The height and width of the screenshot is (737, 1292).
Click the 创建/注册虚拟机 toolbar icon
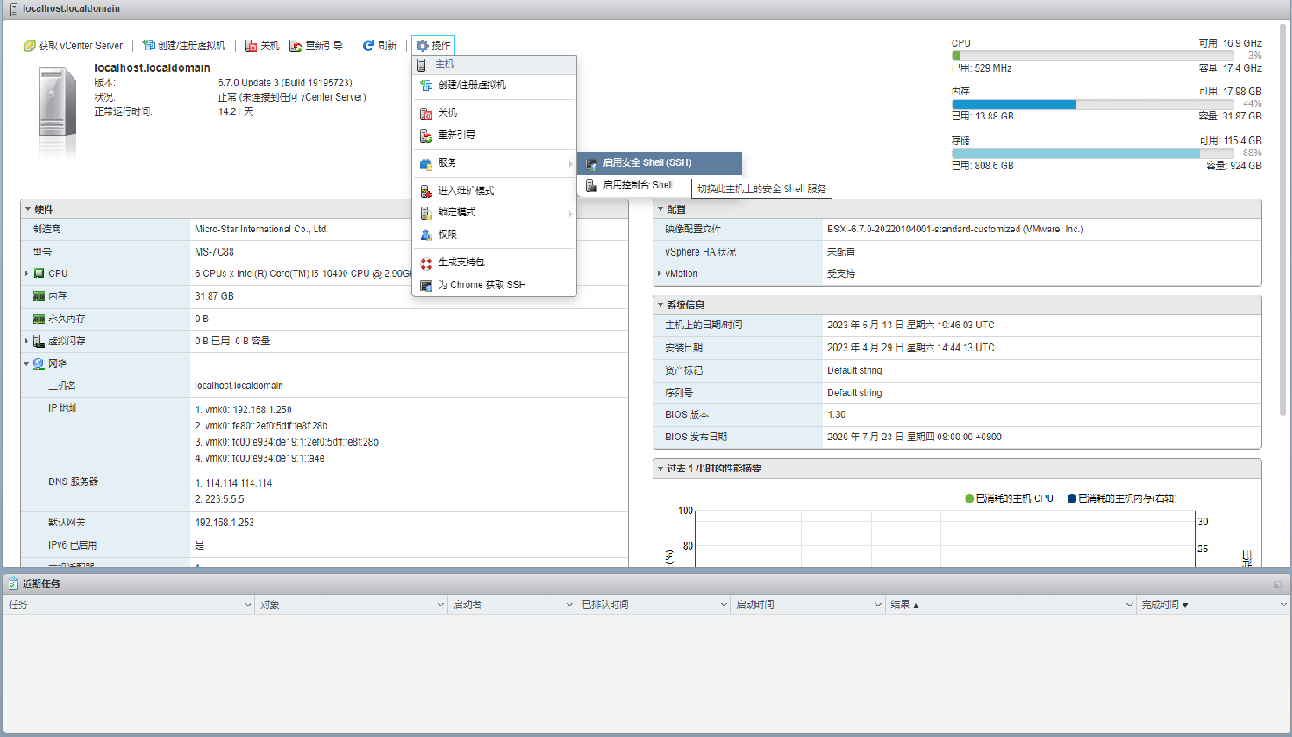pyautogui.click(x=149, y=46)
